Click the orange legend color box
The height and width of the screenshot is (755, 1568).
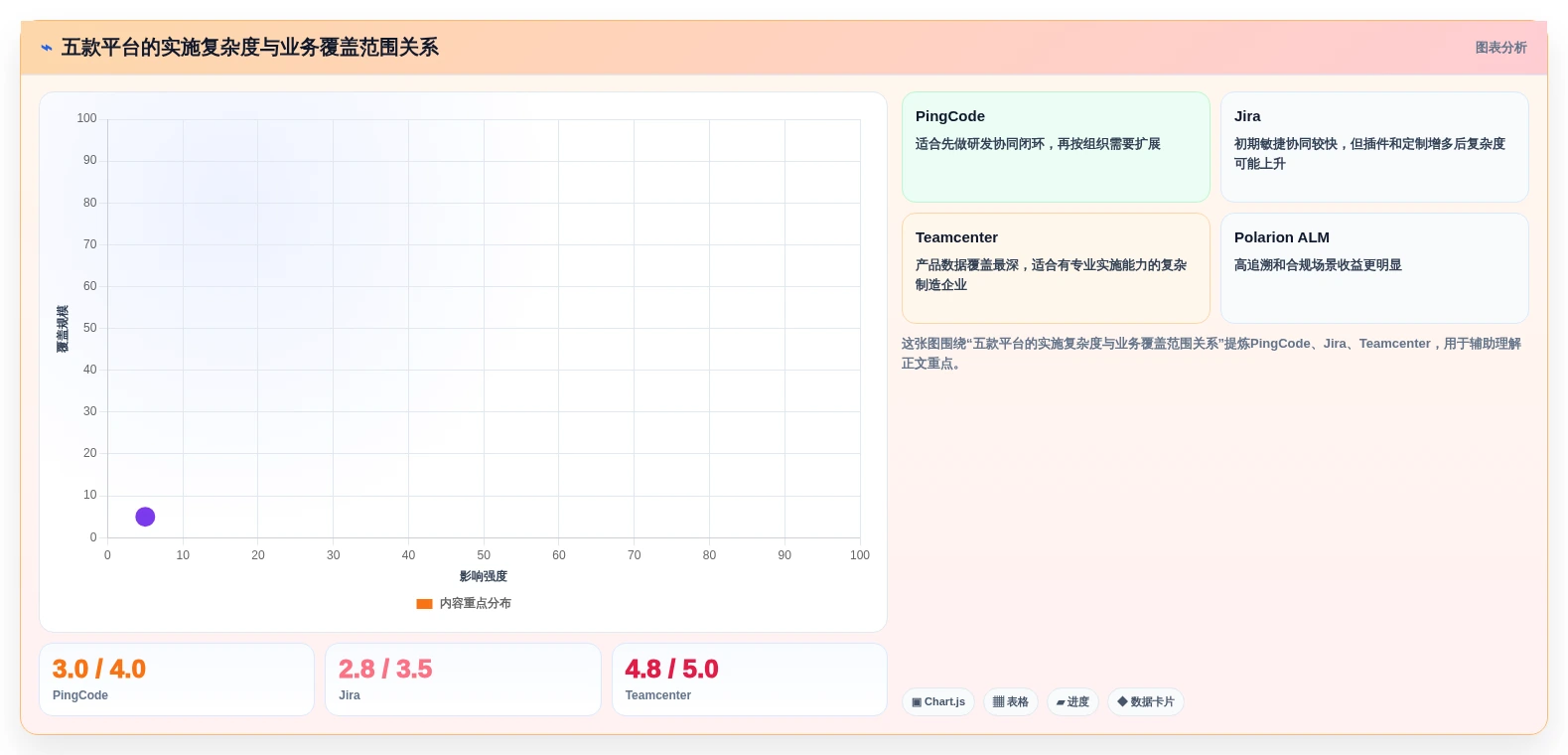(x=424, y=603)
